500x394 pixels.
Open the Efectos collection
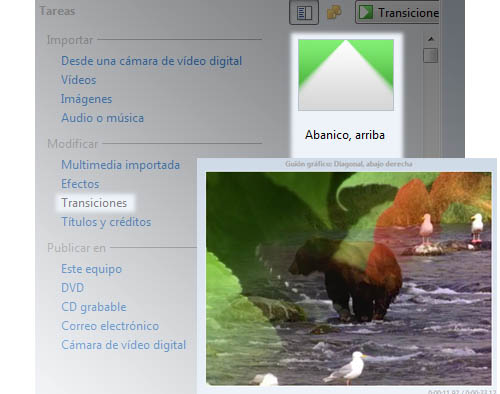click(80, 184)
